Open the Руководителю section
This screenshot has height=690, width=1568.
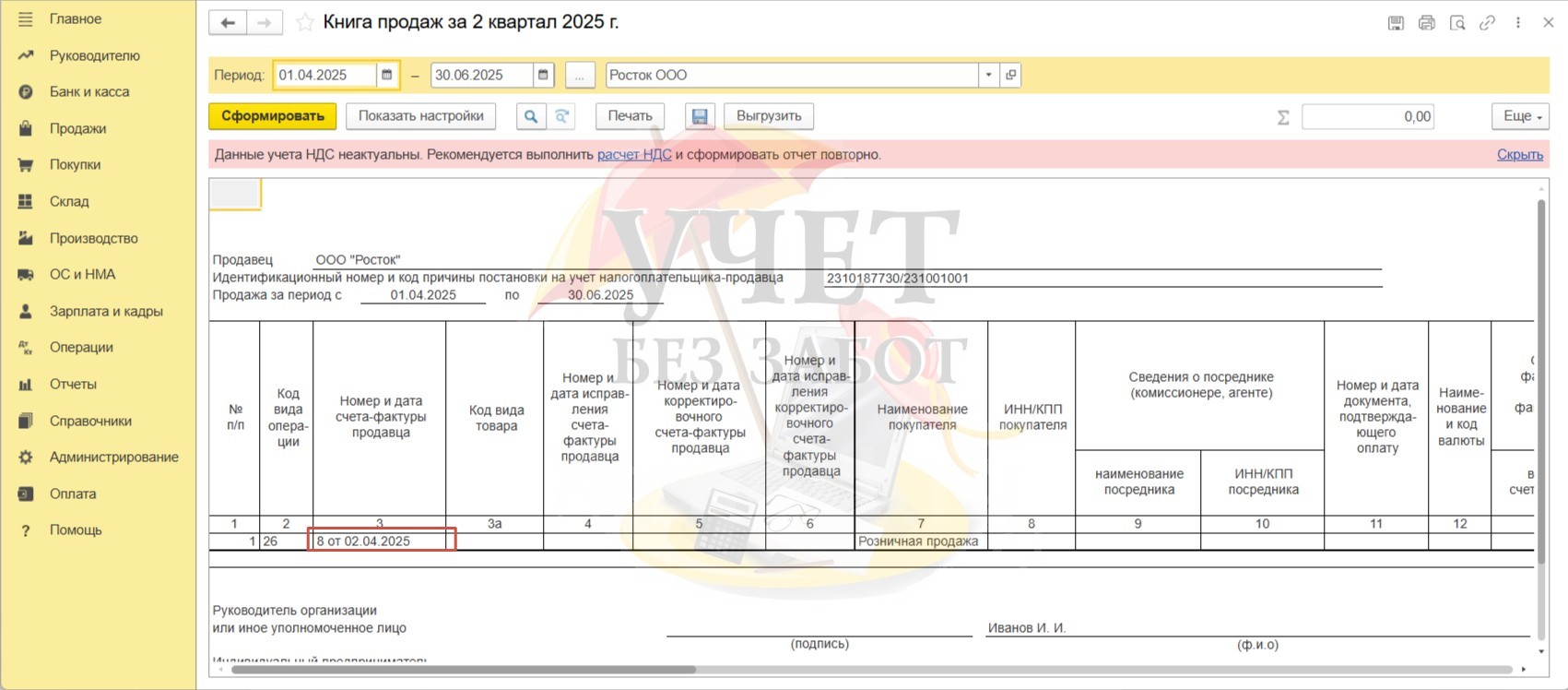(94, 55)
